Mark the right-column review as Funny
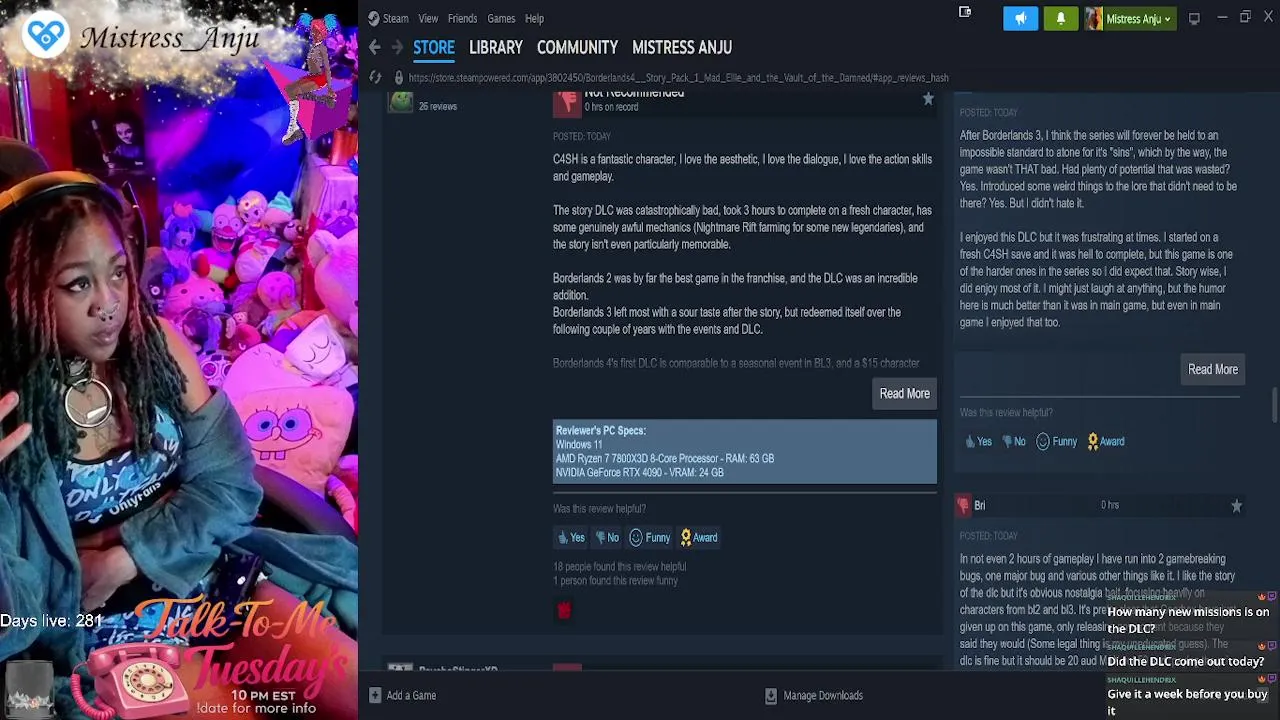 (x=1057, y=441)
